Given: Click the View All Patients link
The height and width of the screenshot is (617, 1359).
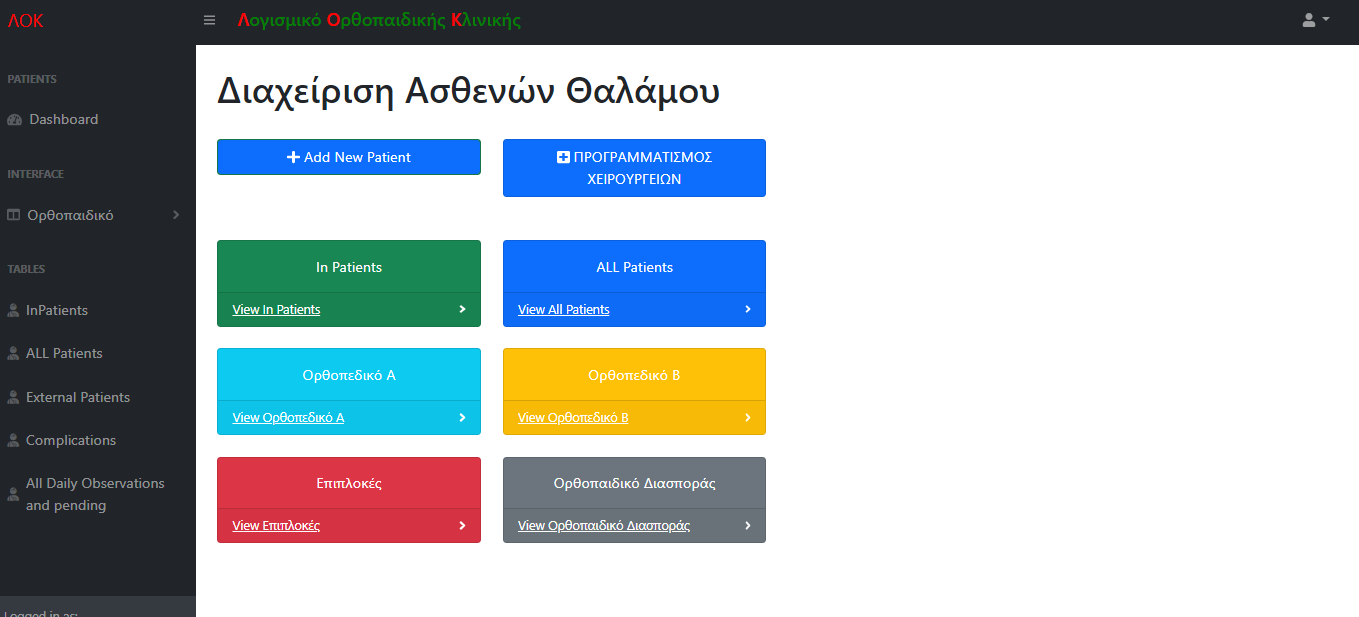Looking at the screenshot, I should [x=563, y=310].
